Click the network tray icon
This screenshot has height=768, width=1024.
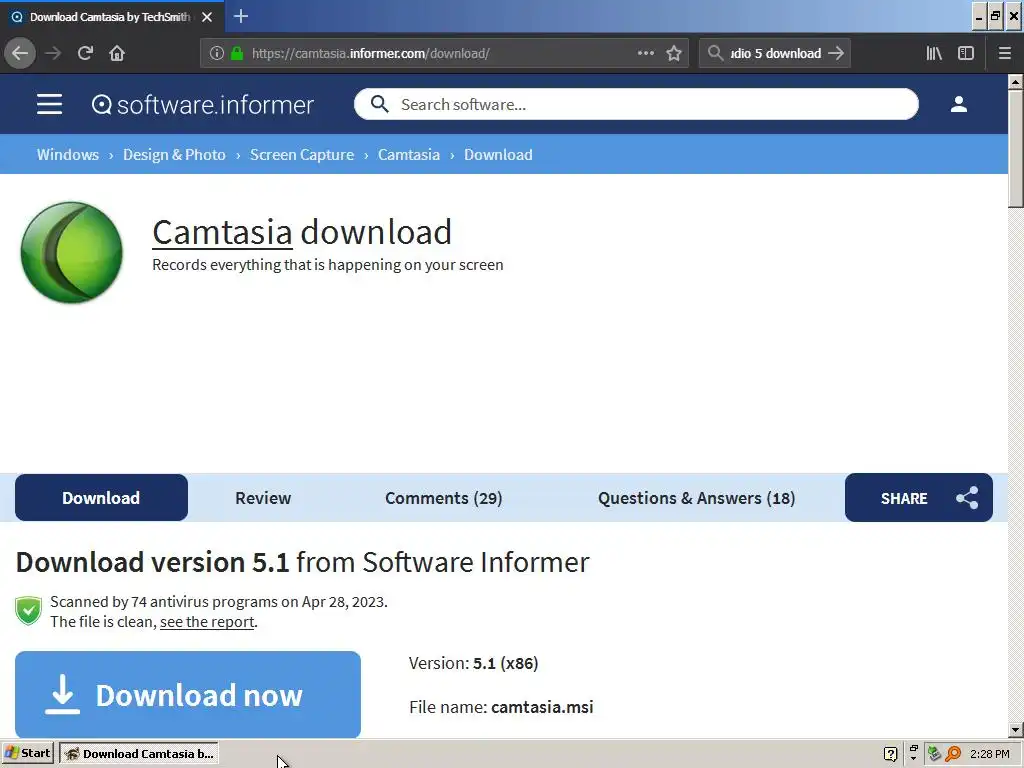(x=935, y=754)
